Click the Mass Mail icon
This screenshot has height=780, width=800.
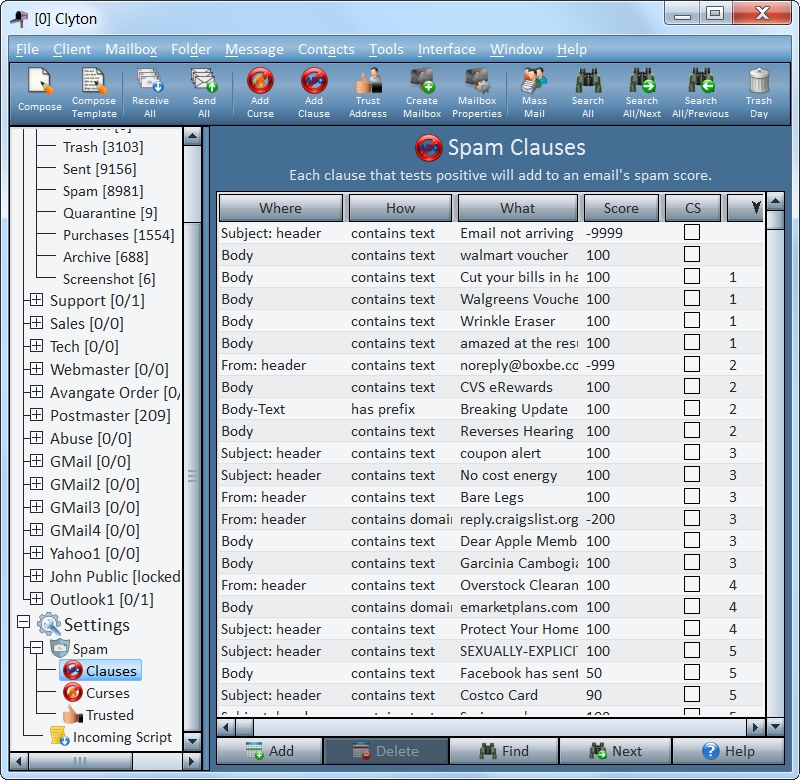click(534, 93)
